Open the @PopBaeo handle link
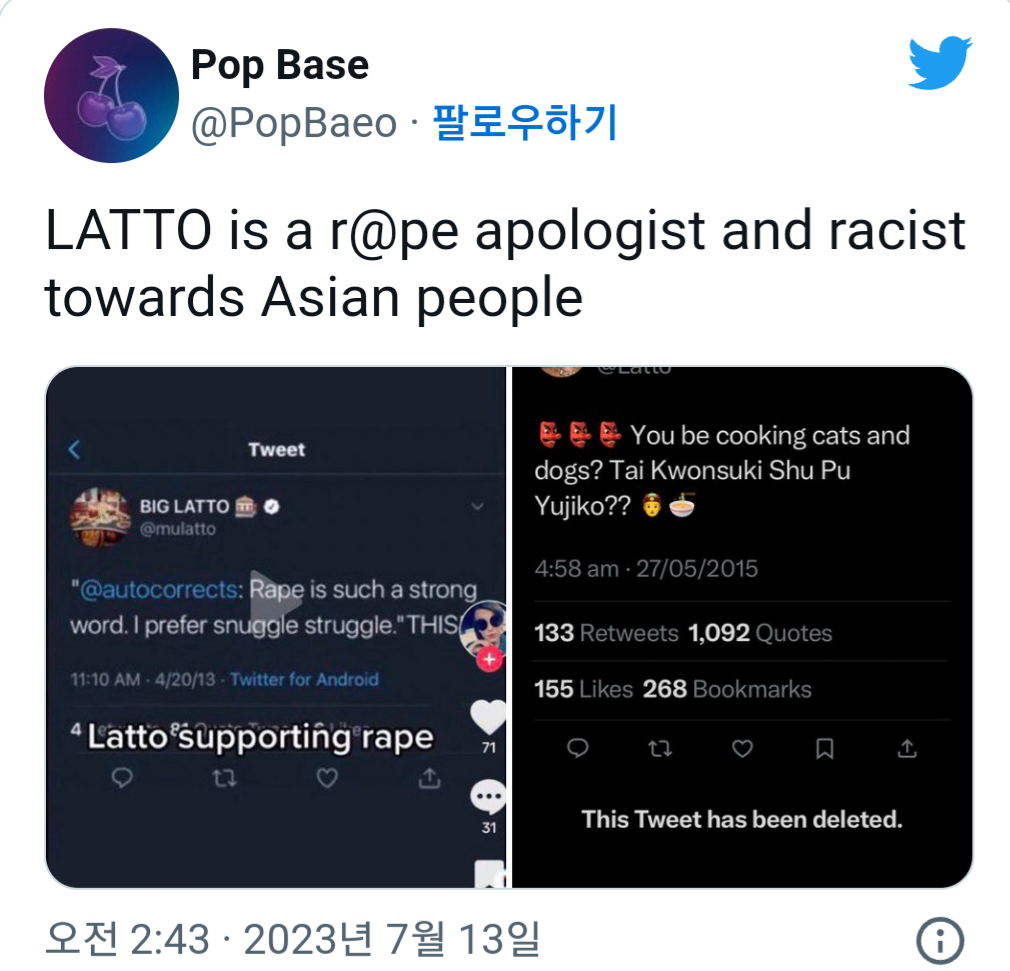The image size is (1010, 971). (294, 123)
